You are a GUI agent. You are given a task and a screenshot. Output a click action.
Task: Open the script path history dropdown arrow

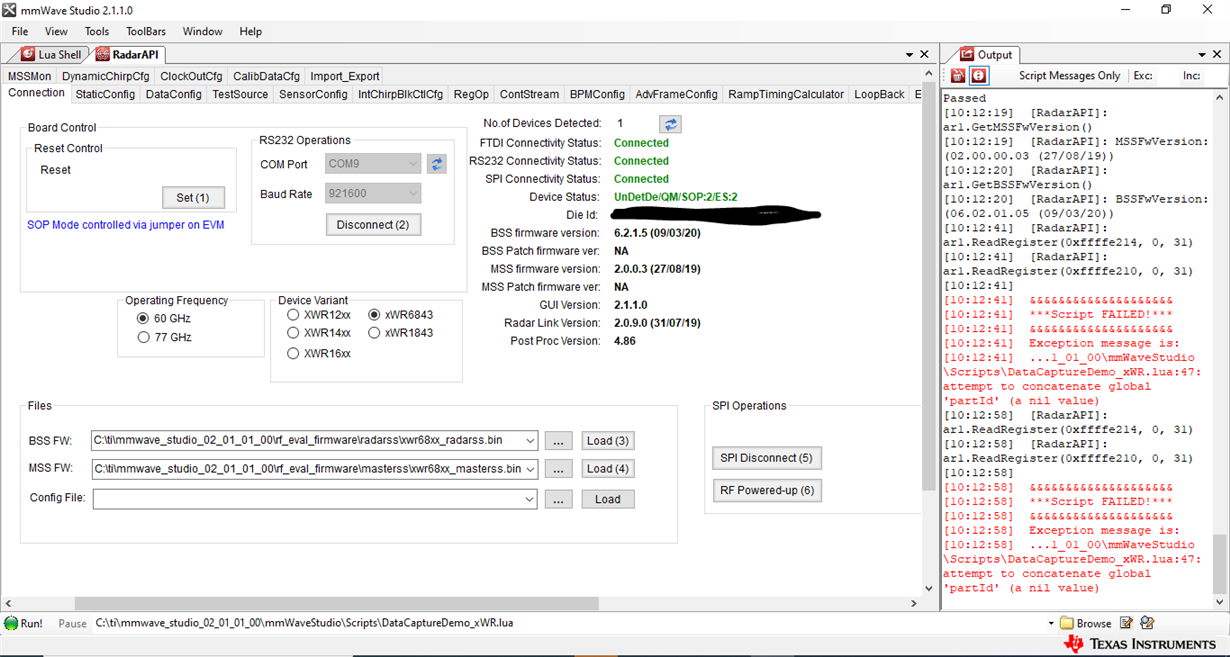tap(1051, 623)
